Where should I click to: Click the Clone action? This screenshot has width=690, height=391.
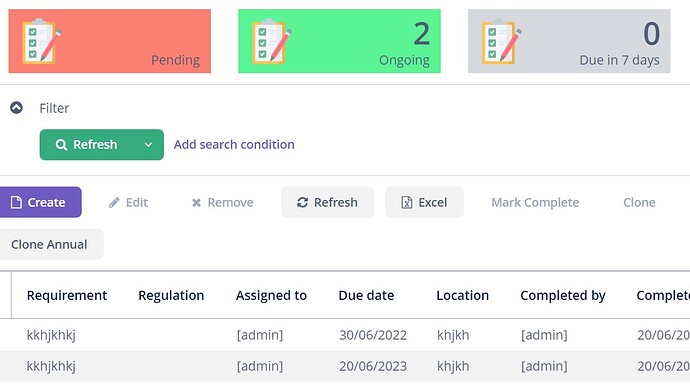point(639,202)
